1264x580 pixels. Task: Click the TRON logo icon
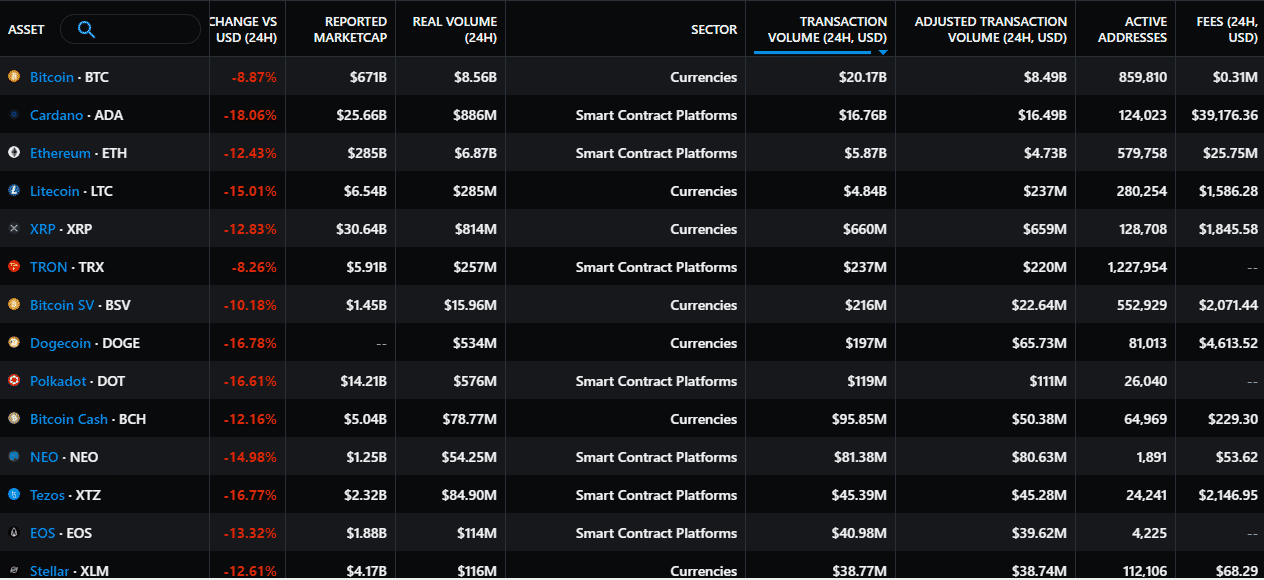14,267
